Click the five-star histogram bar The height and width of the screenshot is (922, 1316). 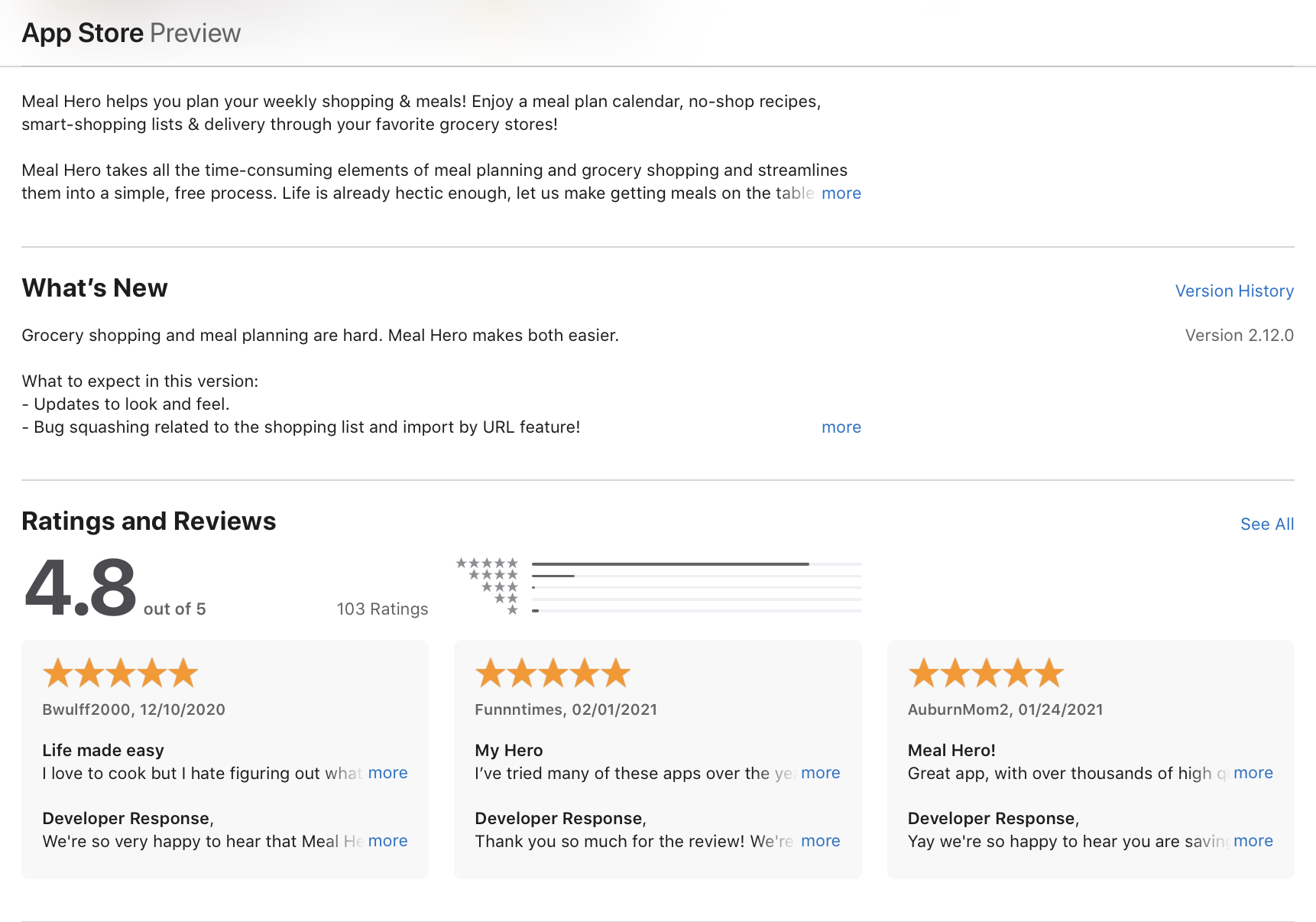click(695, 564)
